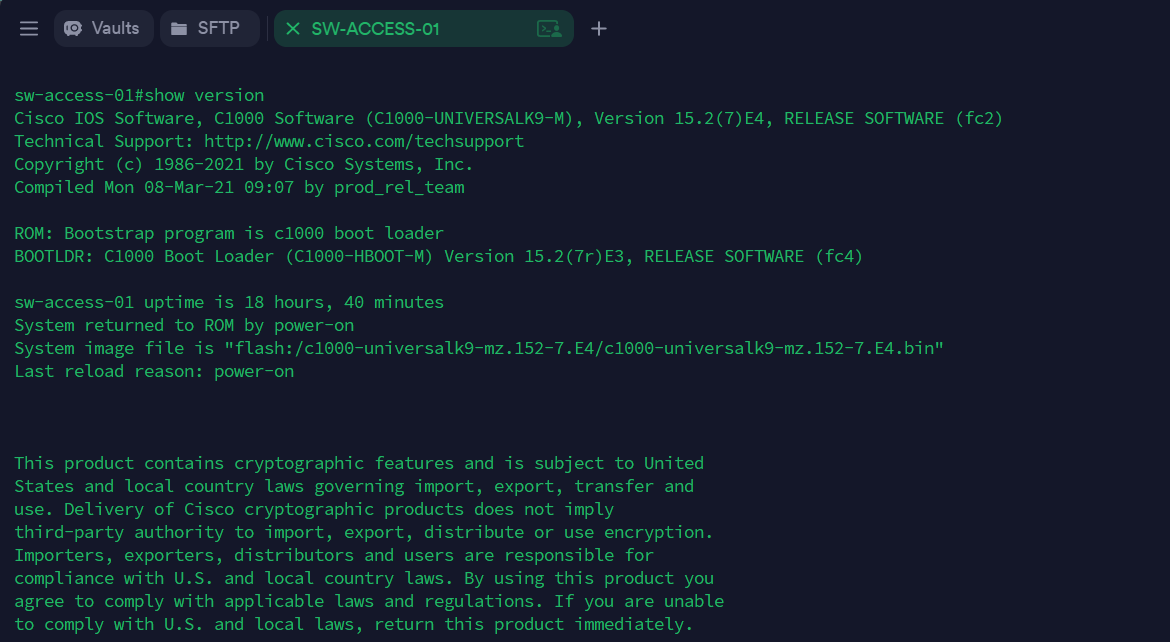Click the 'Compiled Mon 08-Mar-21' line

point(239,187)
